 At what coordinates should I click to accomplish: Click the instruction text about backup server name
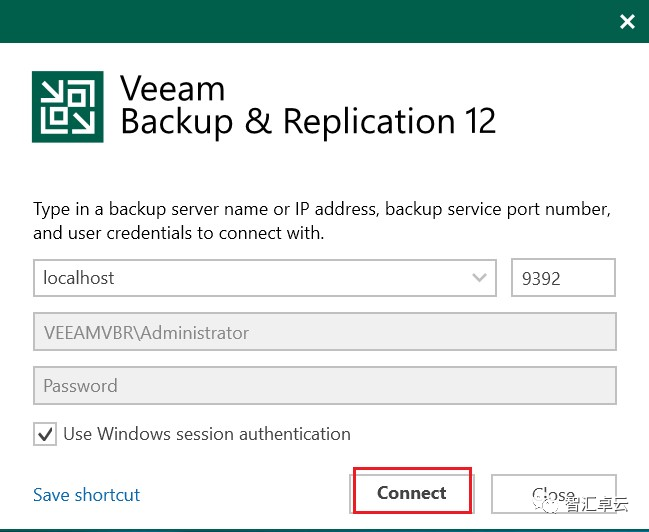coord(322,221)
